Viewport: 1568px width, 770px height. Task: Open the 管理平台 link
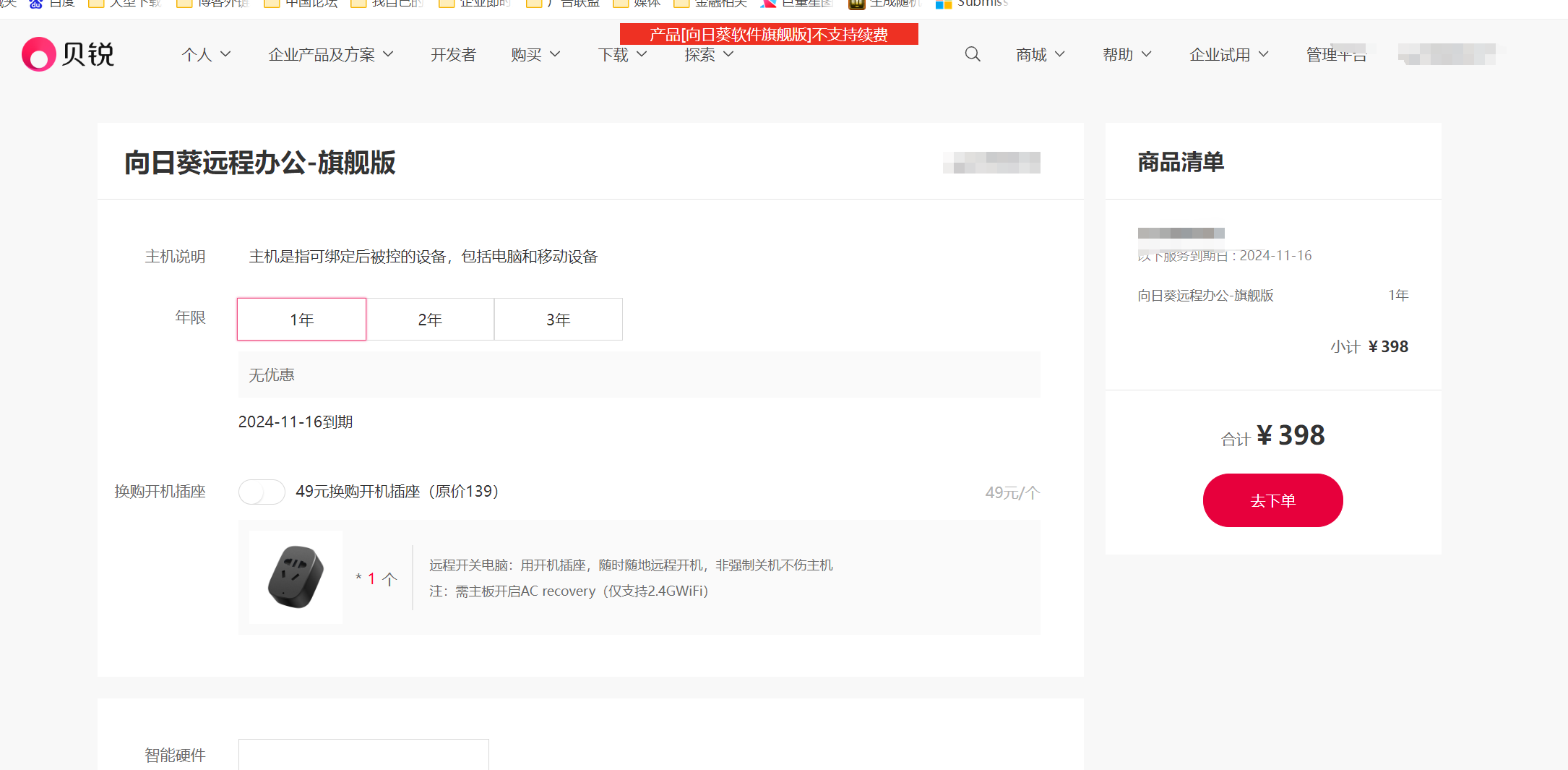point(1337,54)
